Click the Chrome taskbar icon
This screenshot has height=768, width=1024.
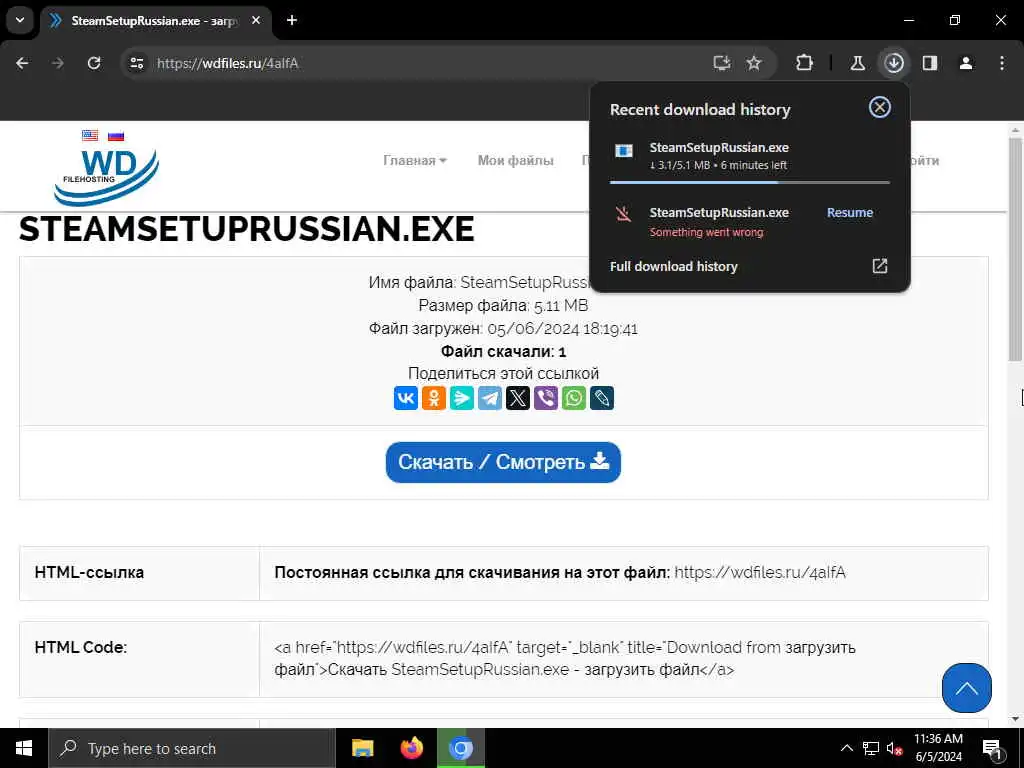coord(460,748)
